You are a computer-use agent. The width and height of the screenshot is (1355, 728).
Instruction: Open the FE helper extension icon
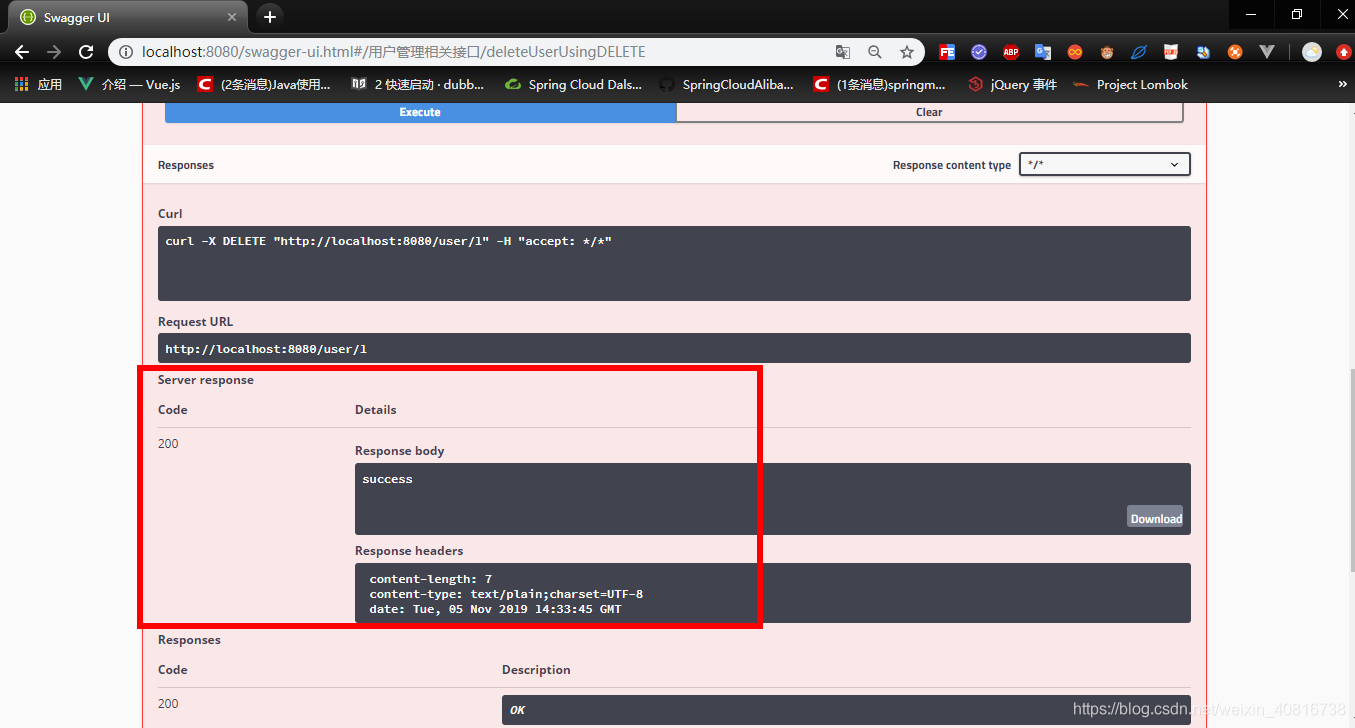coord(946,52)
